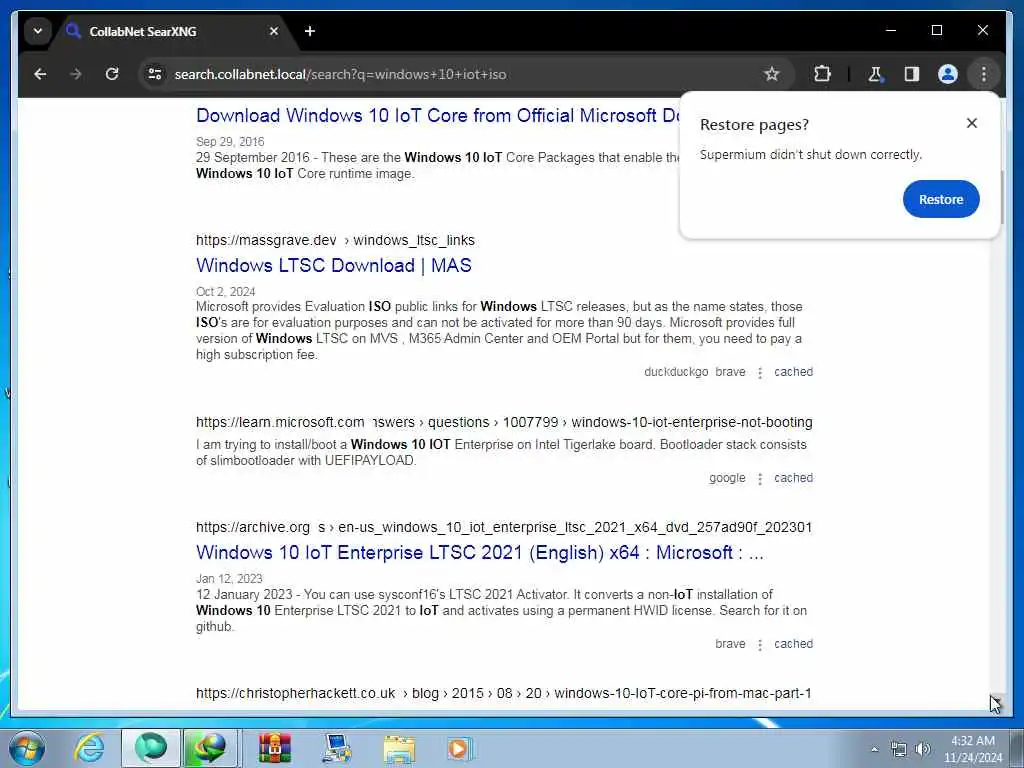Screen dimensions: 1024x768
Task: Open cached copy of MAS result
Action: click(793, 372)
